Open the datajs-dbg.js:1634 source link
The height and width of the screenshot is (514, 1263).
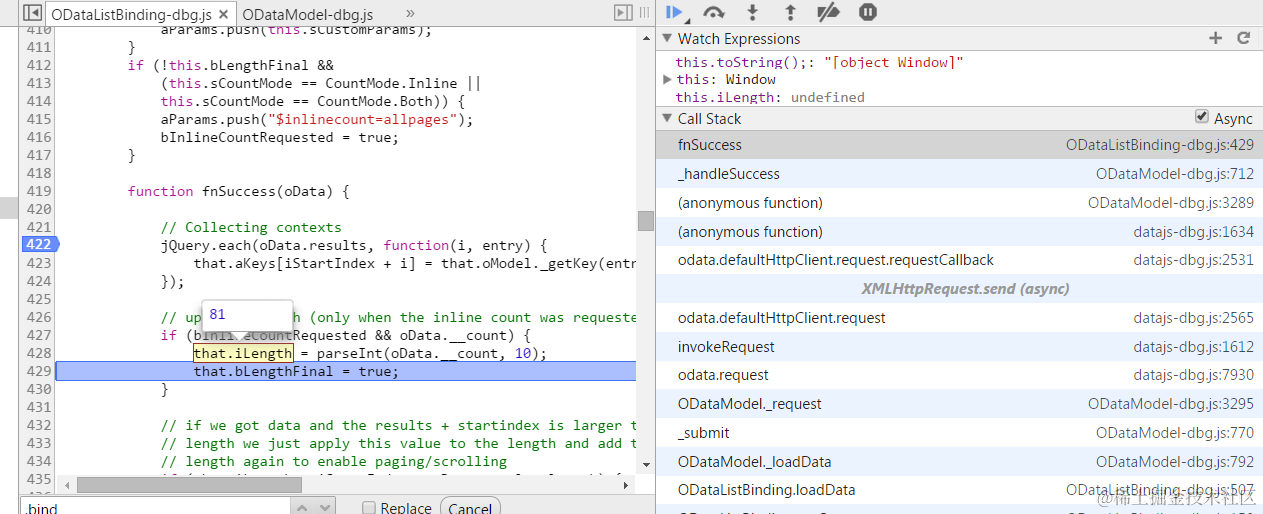point(1193,232)
